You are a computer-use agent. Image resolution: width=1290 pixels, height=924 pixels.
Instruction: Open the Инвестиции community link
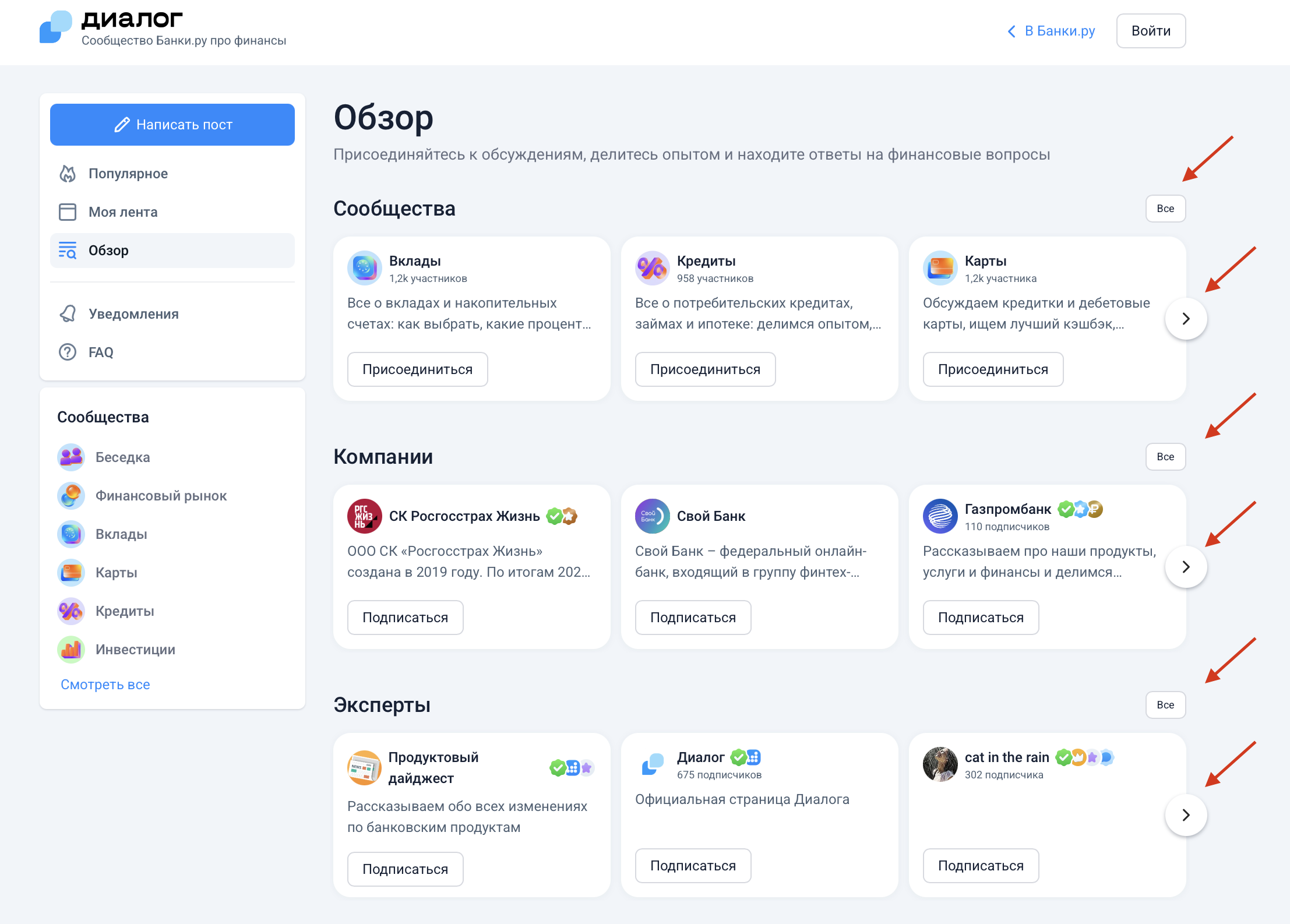[x=135, y=650]
